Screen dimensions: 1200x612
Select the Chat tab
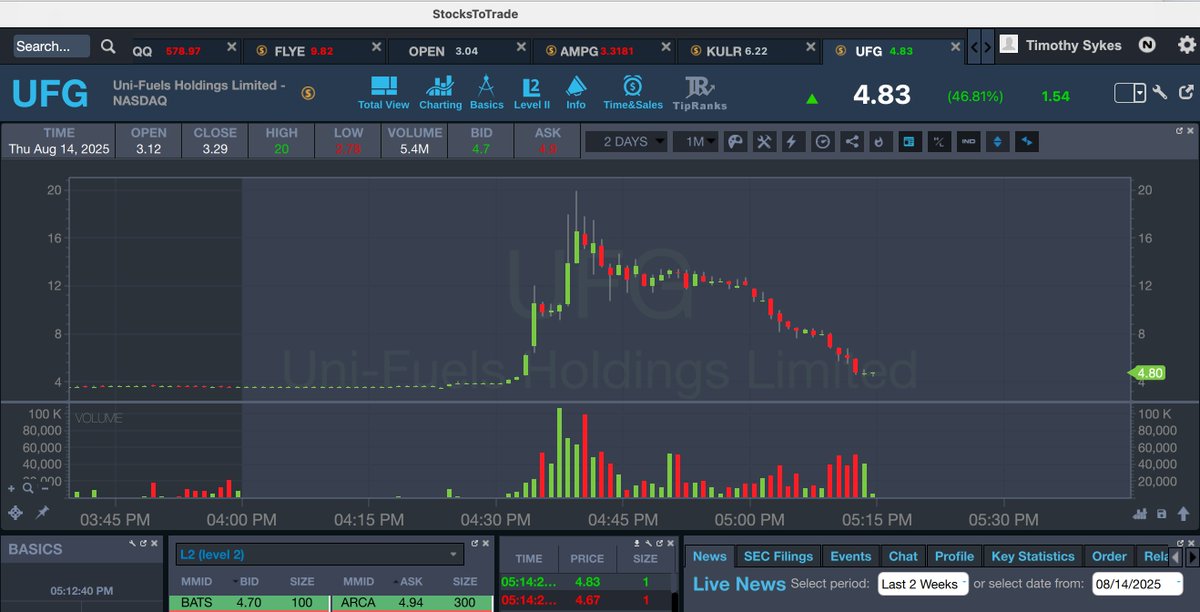click(903, 556)
